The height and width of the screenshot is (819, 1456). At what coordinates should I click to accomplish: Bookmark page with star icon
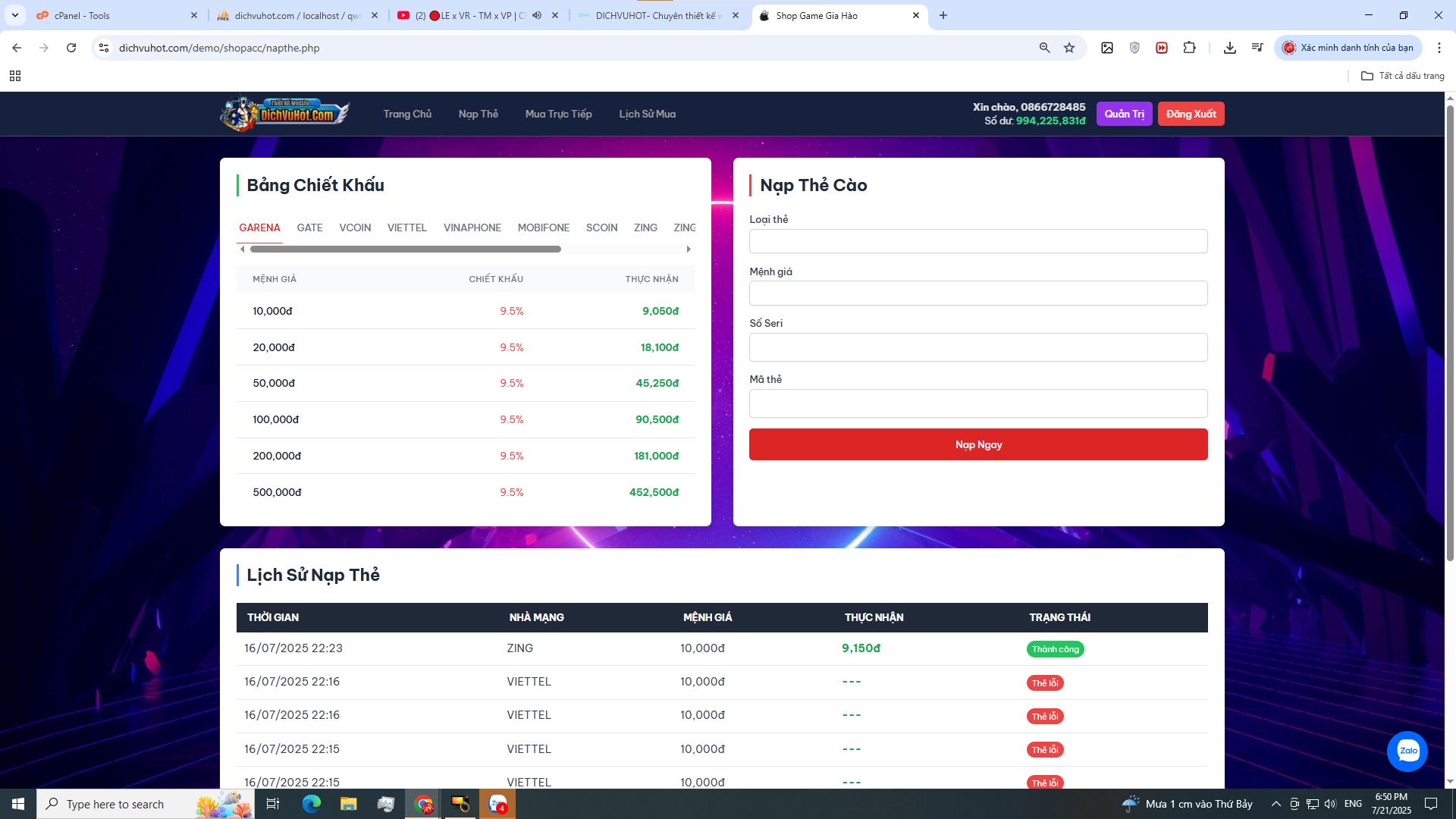[1069, 48]
